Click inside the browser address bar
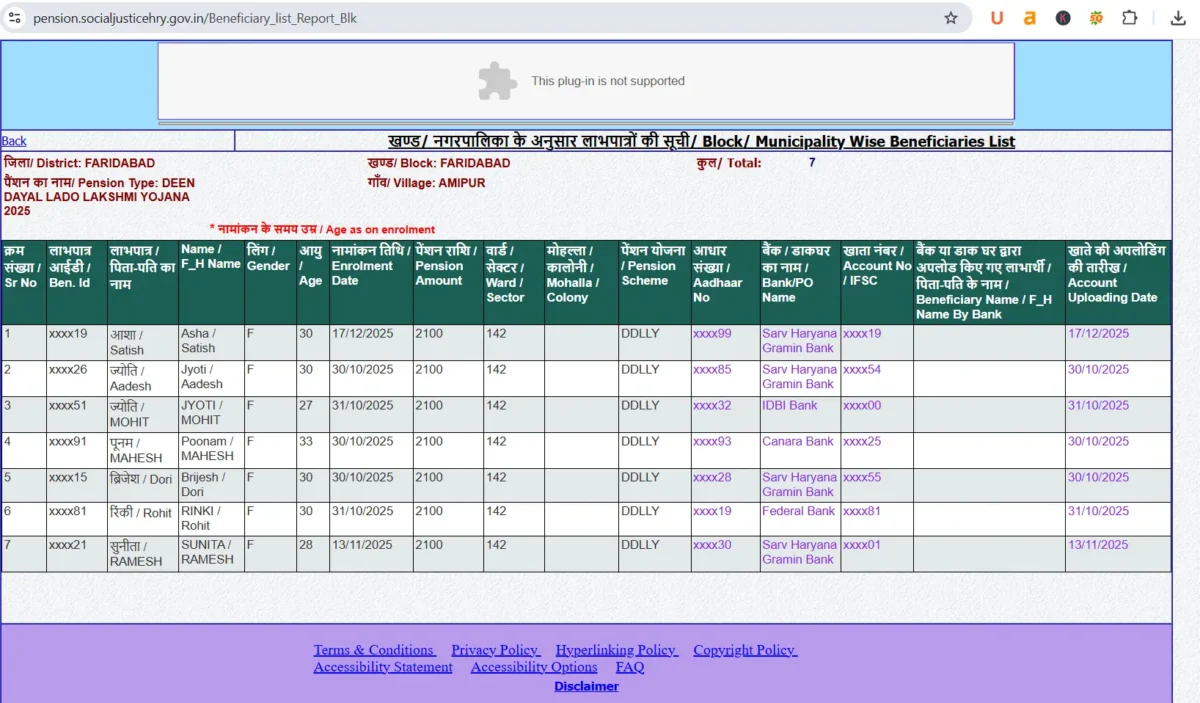The width and height of the screenshot is (1200, 703). point(500,17)
